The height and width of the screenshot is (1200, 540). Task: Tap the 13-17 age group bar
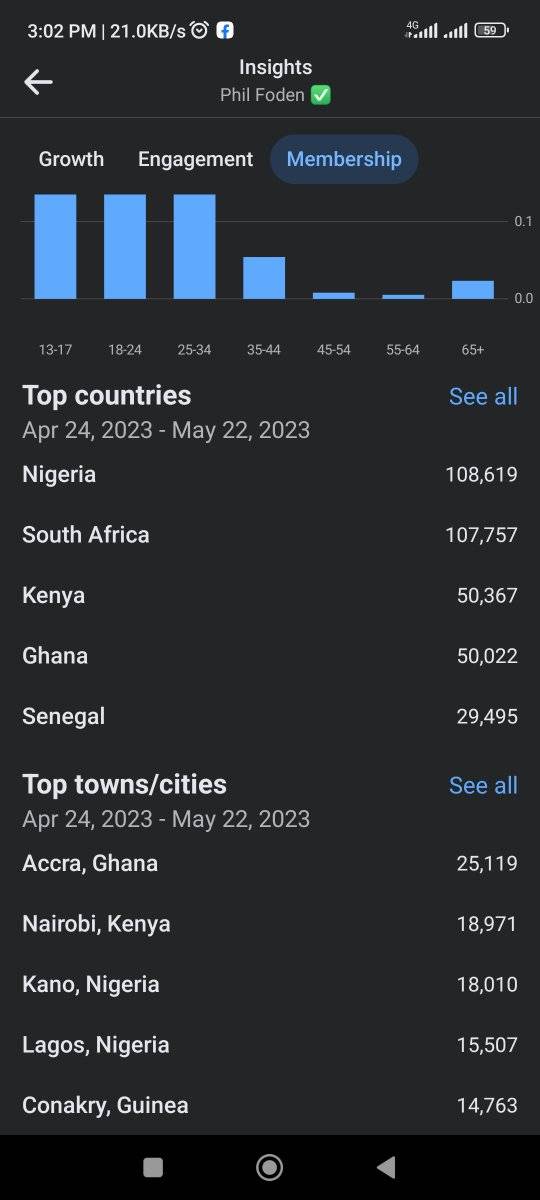(55, 246)
